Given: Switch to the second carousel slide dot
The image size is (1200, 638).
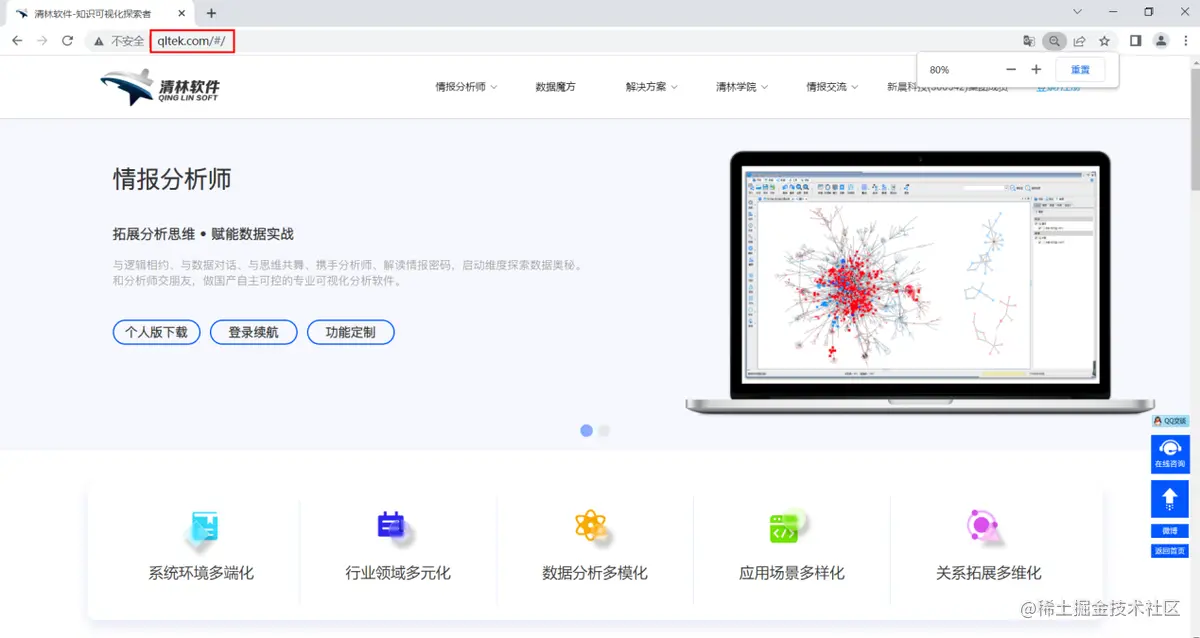Looking at the screenshot, I should (604, 430).
